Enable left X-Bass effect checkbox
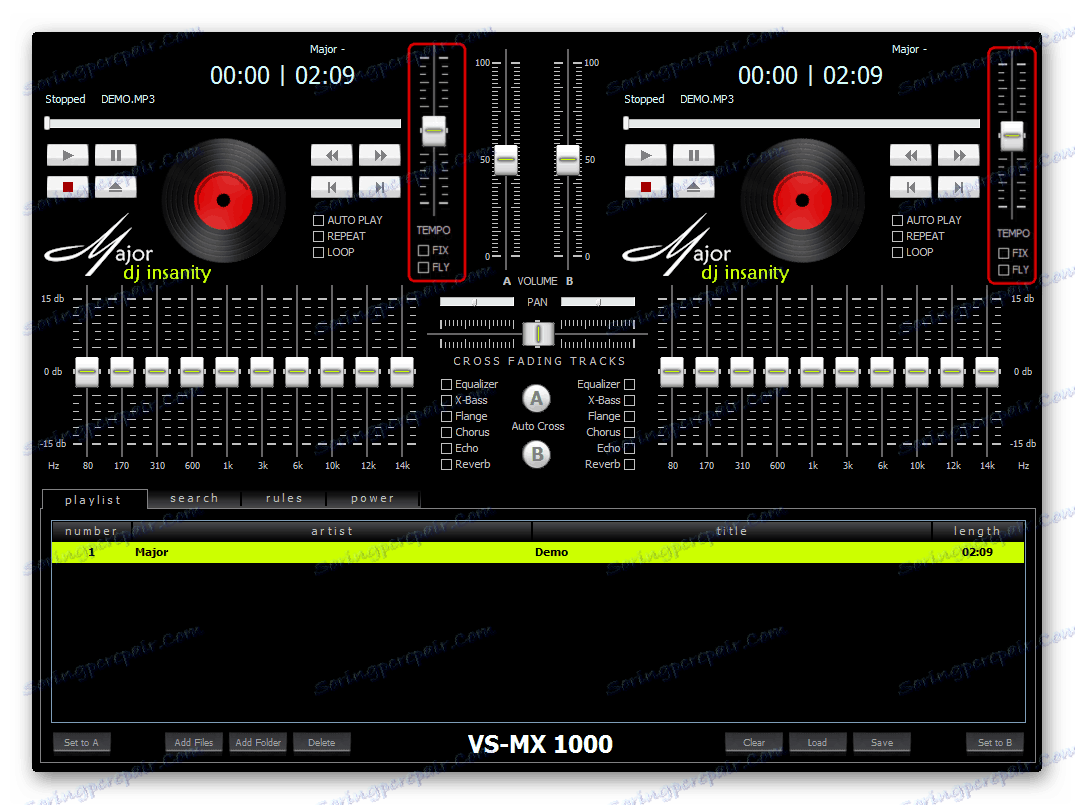Image resolution: width=1075 pixels, height=805 pixels. tap(446, 400)
